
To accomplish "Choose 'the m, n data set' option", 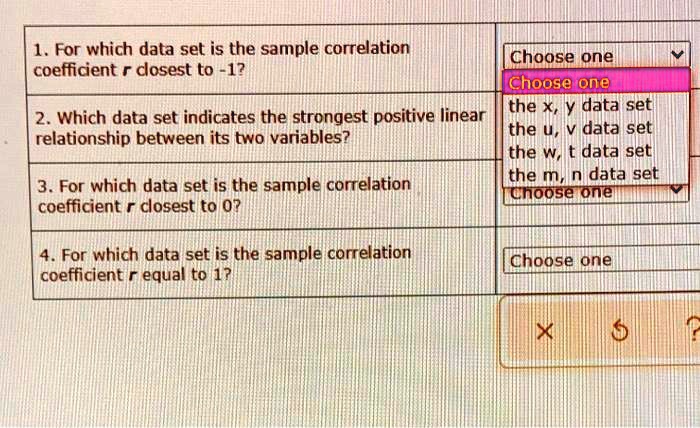I will pyautogui.click(x=583, y=173).
